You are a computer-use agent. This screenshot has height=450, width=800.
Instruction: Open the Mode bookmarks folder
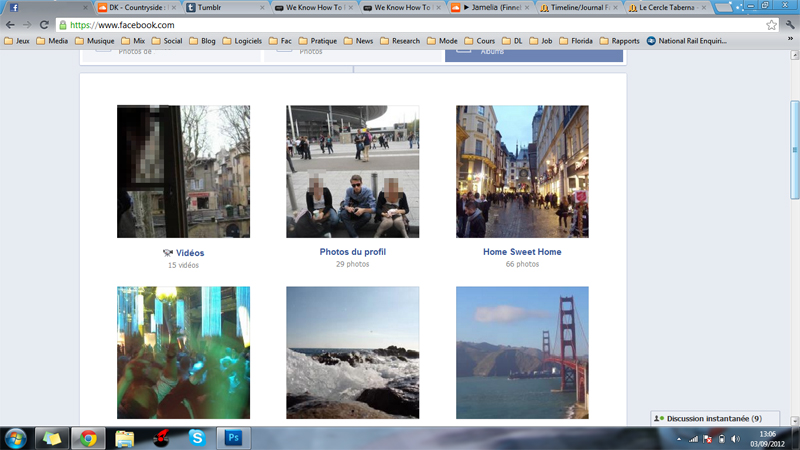(x=442, y=41)
